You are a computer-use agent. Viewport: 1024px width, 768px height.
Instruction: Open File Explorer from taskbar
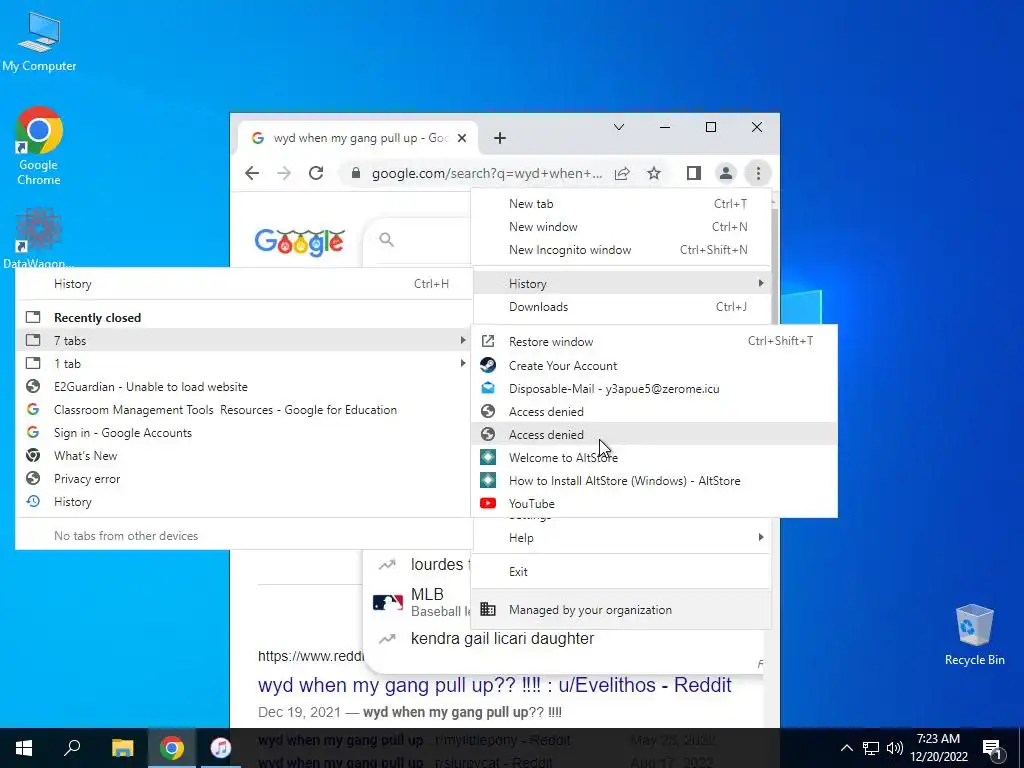(122, 748)
